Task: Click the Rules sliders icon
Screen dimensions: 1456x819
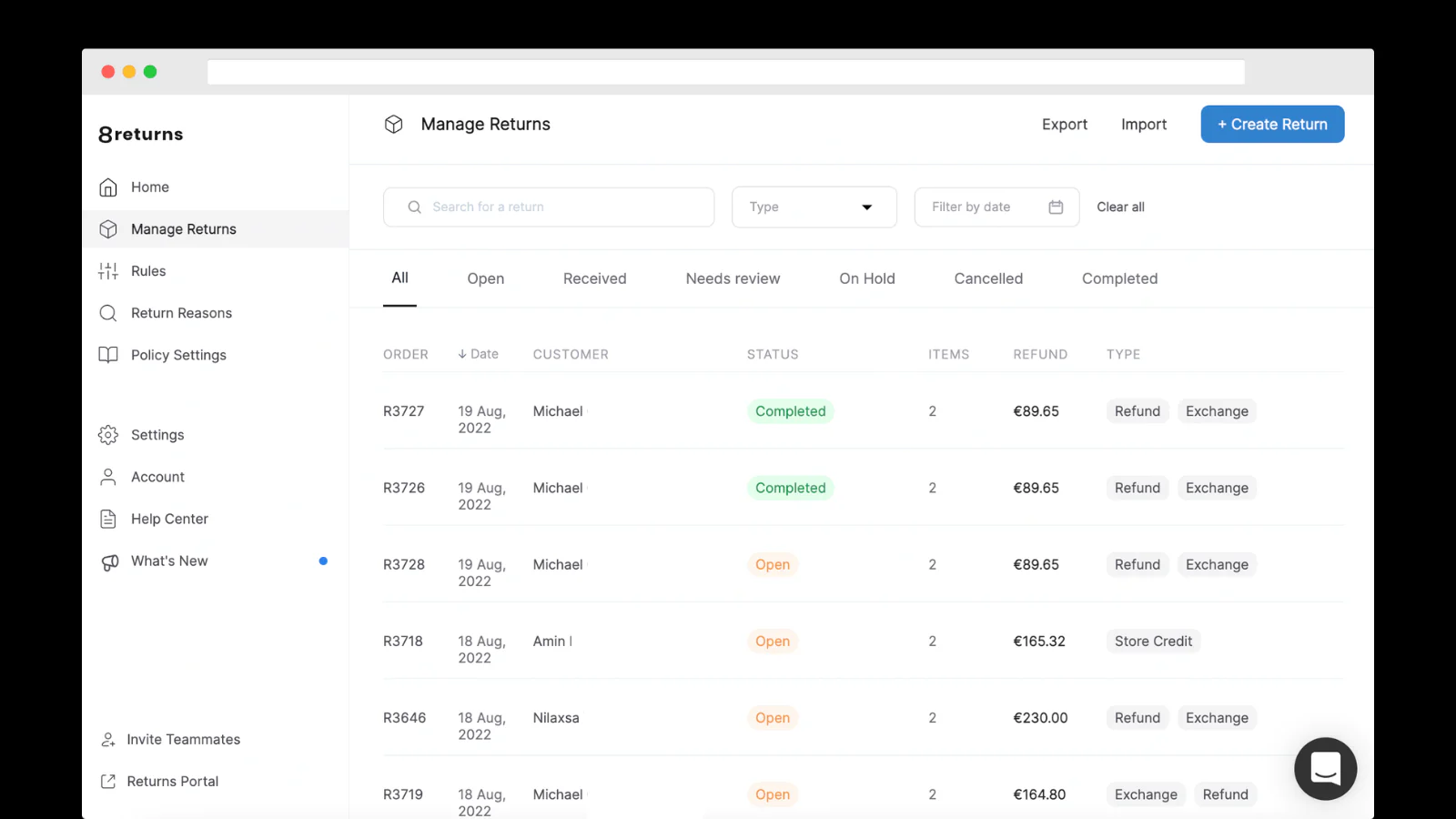Action: tap(108, 271)
